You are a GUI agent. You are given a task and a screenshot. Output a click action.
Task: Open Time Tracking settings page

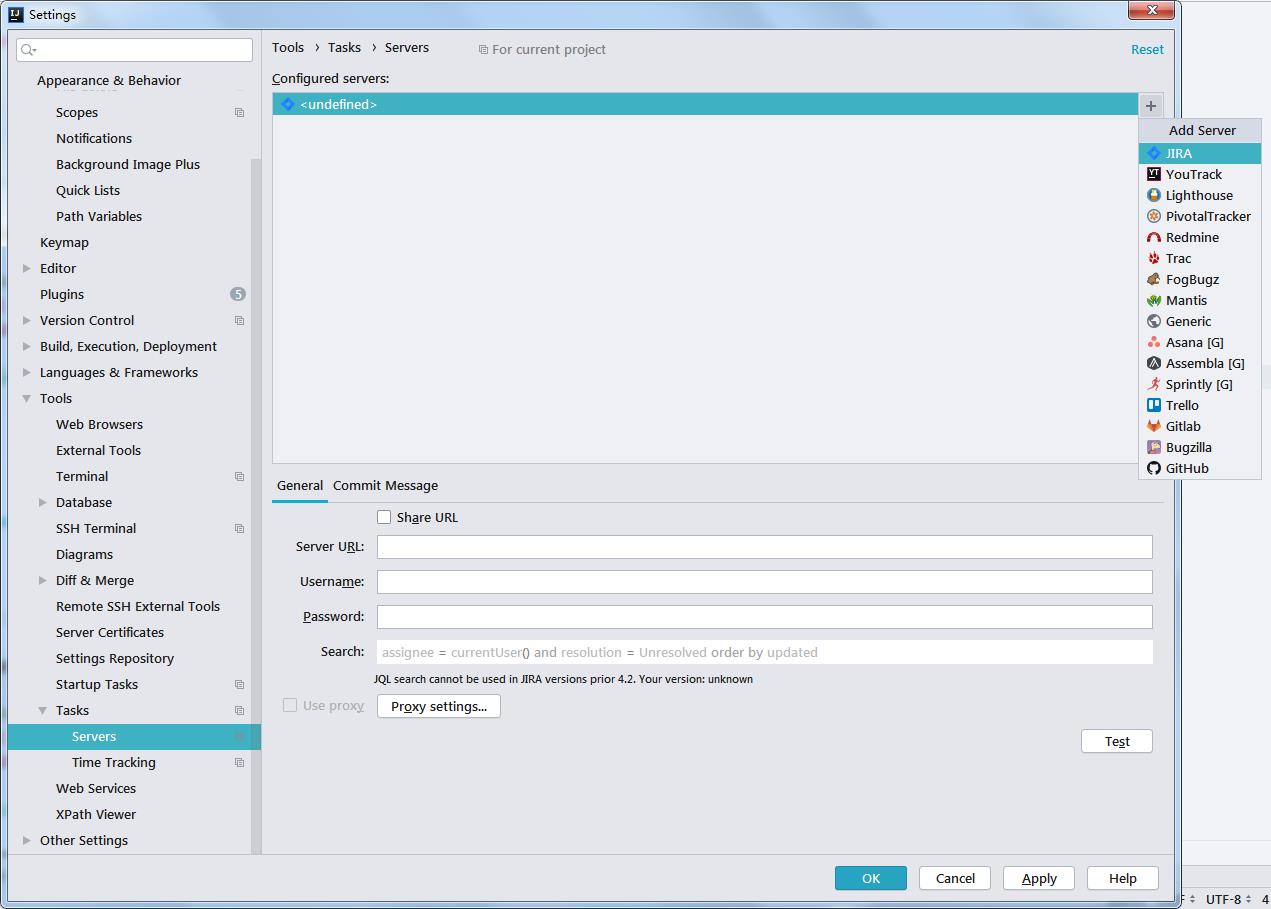(114, 762)
